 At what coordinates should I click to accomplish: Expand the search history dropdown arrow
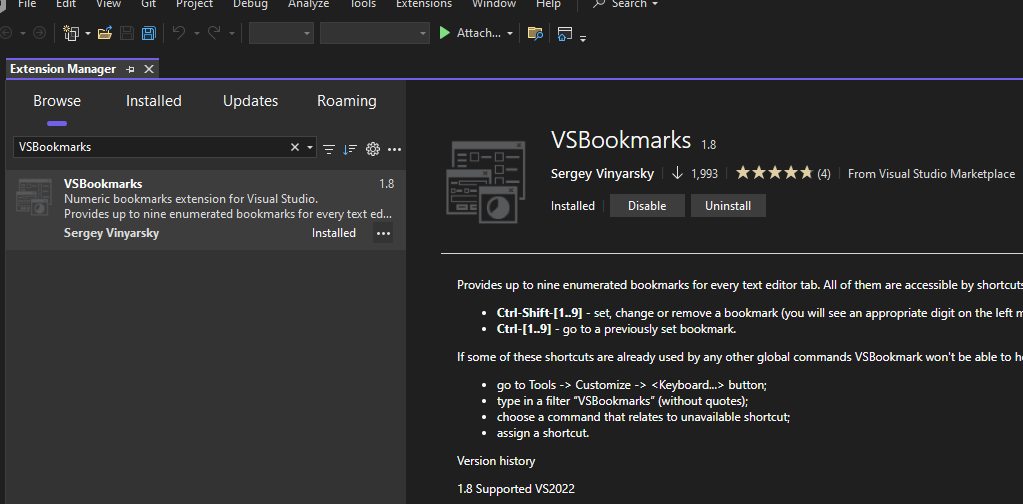coord(310,148)
